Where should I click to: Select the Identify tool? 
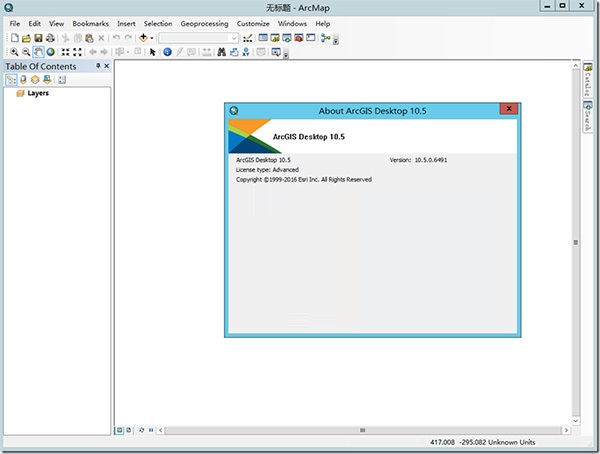[167, 52]
